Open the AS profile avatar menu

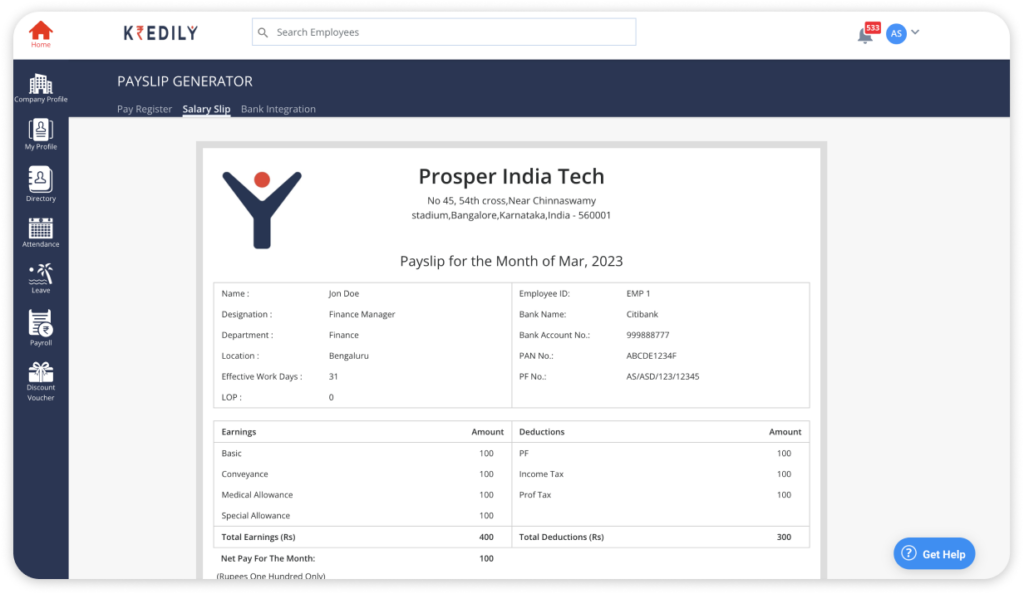[895, 32]
